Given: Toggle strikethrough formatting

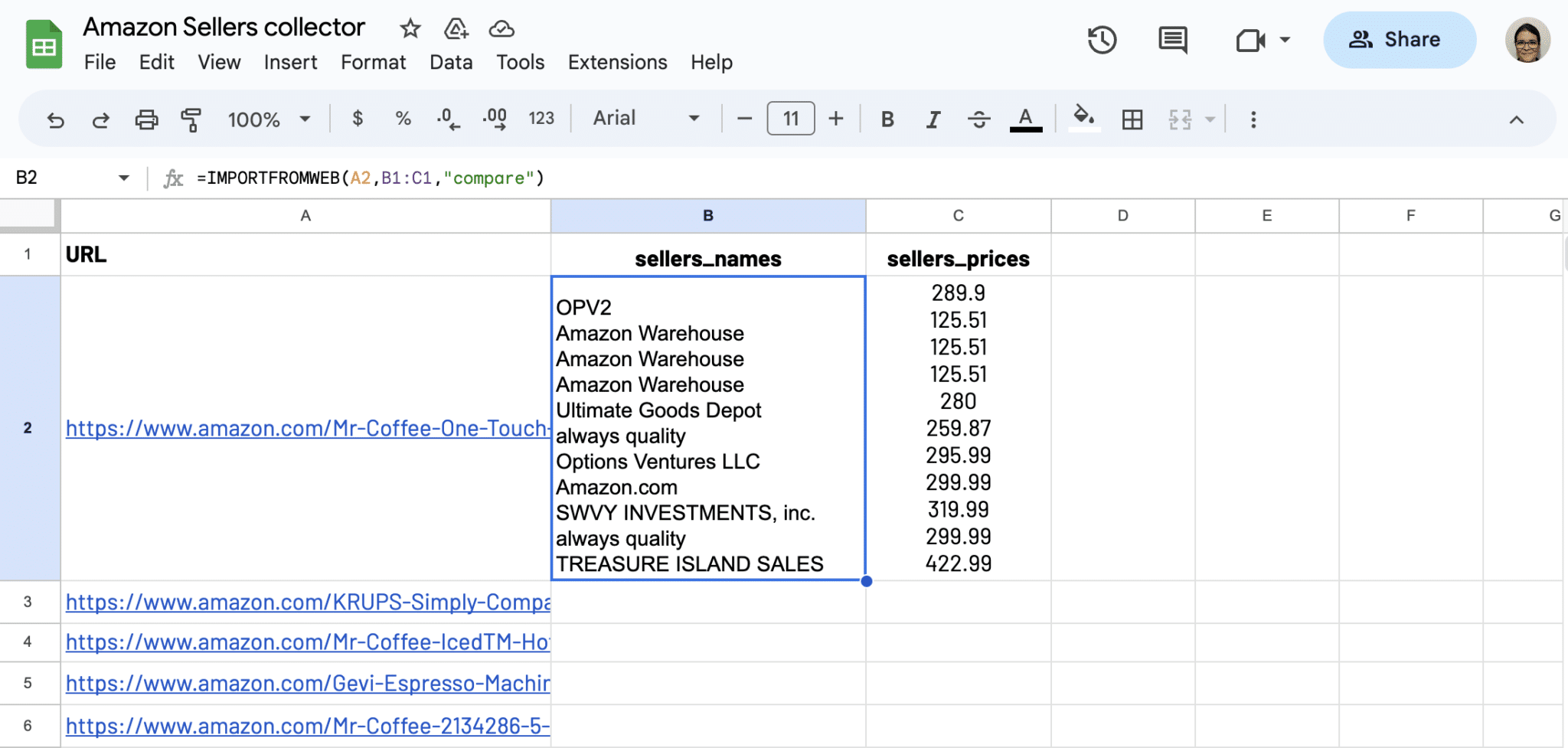Looking at the screenshot, I should coord(979,119).
